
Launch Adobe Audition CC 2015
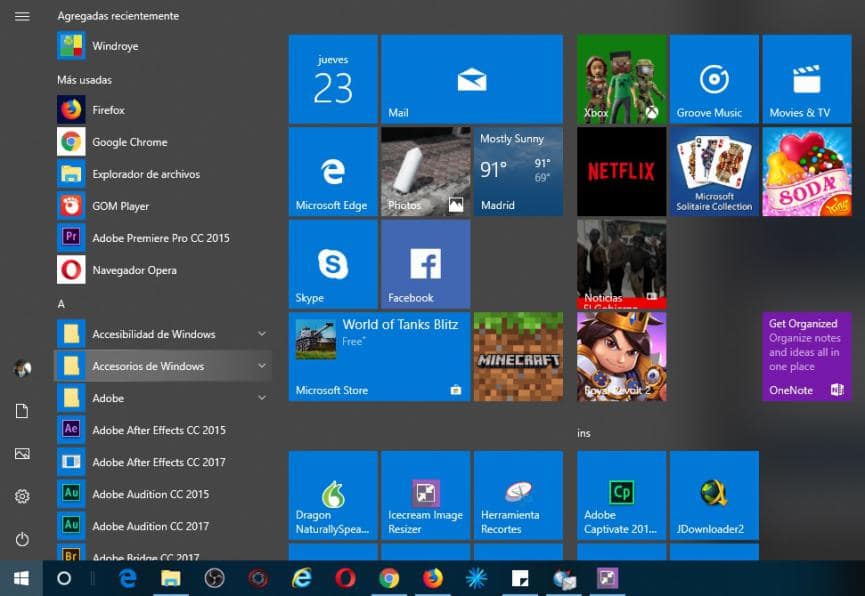pyautogui.click(x=150, y=494)
